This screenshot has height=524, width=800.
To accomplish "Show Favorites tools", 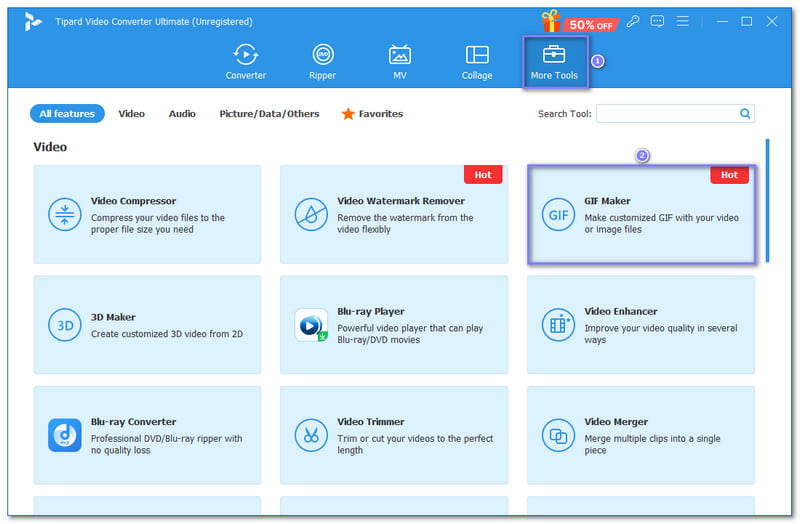I will tap(372, 114).
